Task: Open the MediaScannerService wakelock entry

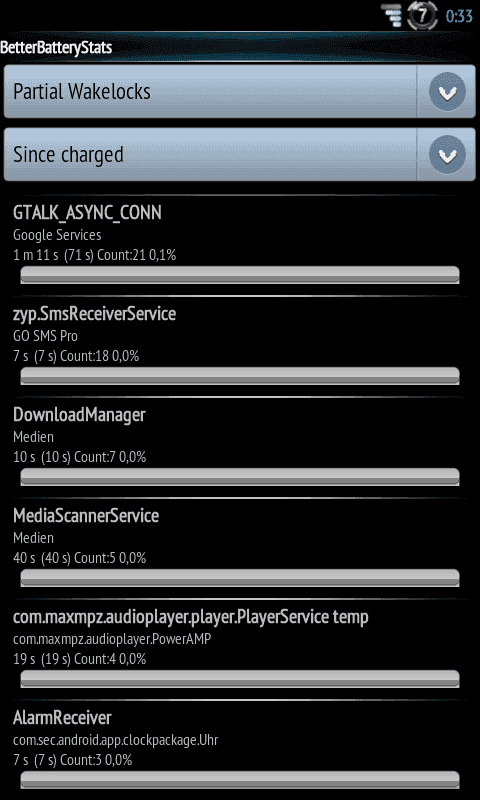Action: pyautogui.click(x=240, y=548)
